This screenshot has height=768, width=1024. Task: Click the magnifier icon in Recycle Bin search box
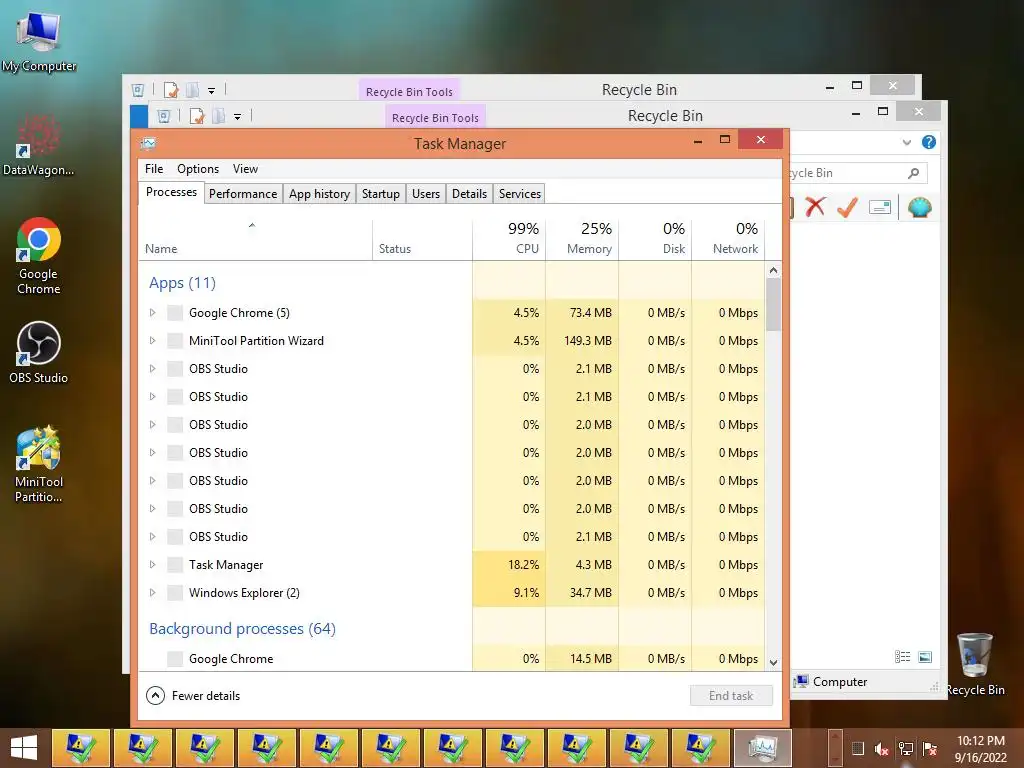pos(914,173)
